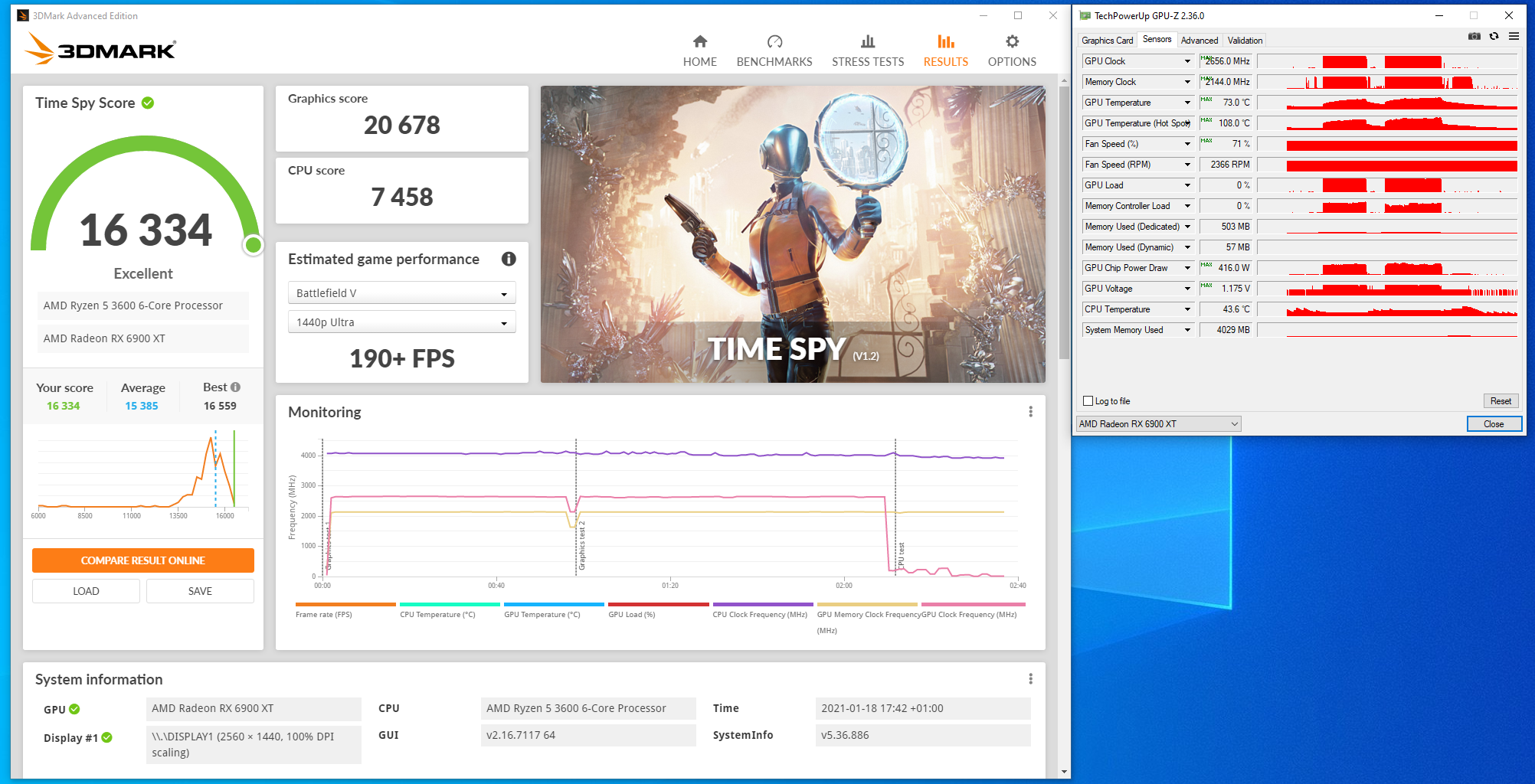Open STRESS TESTS bar chart icon
This screenshot has height=784, width=1535.
868,41
